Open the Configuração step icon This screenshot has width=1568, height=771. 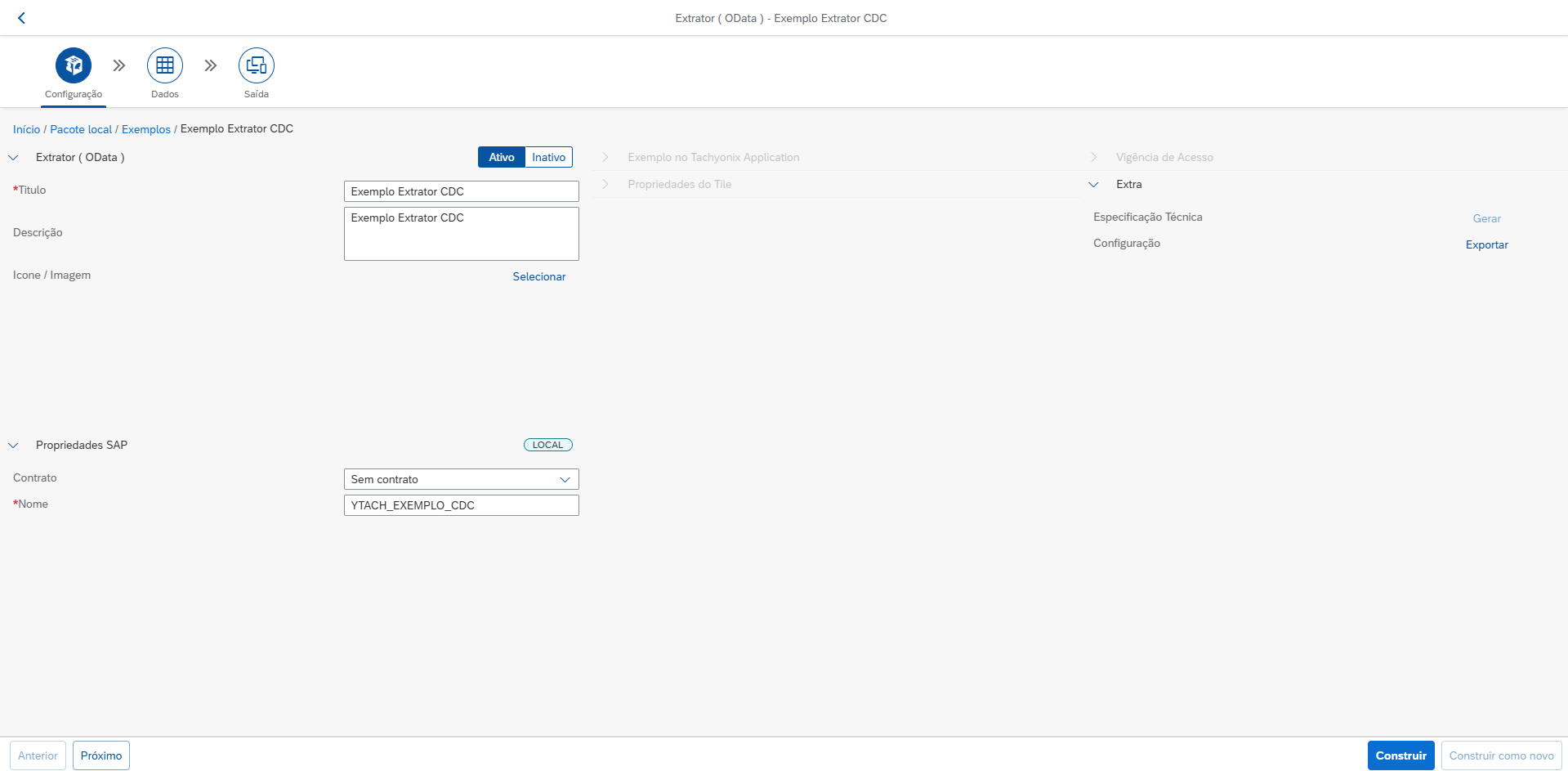74,65
